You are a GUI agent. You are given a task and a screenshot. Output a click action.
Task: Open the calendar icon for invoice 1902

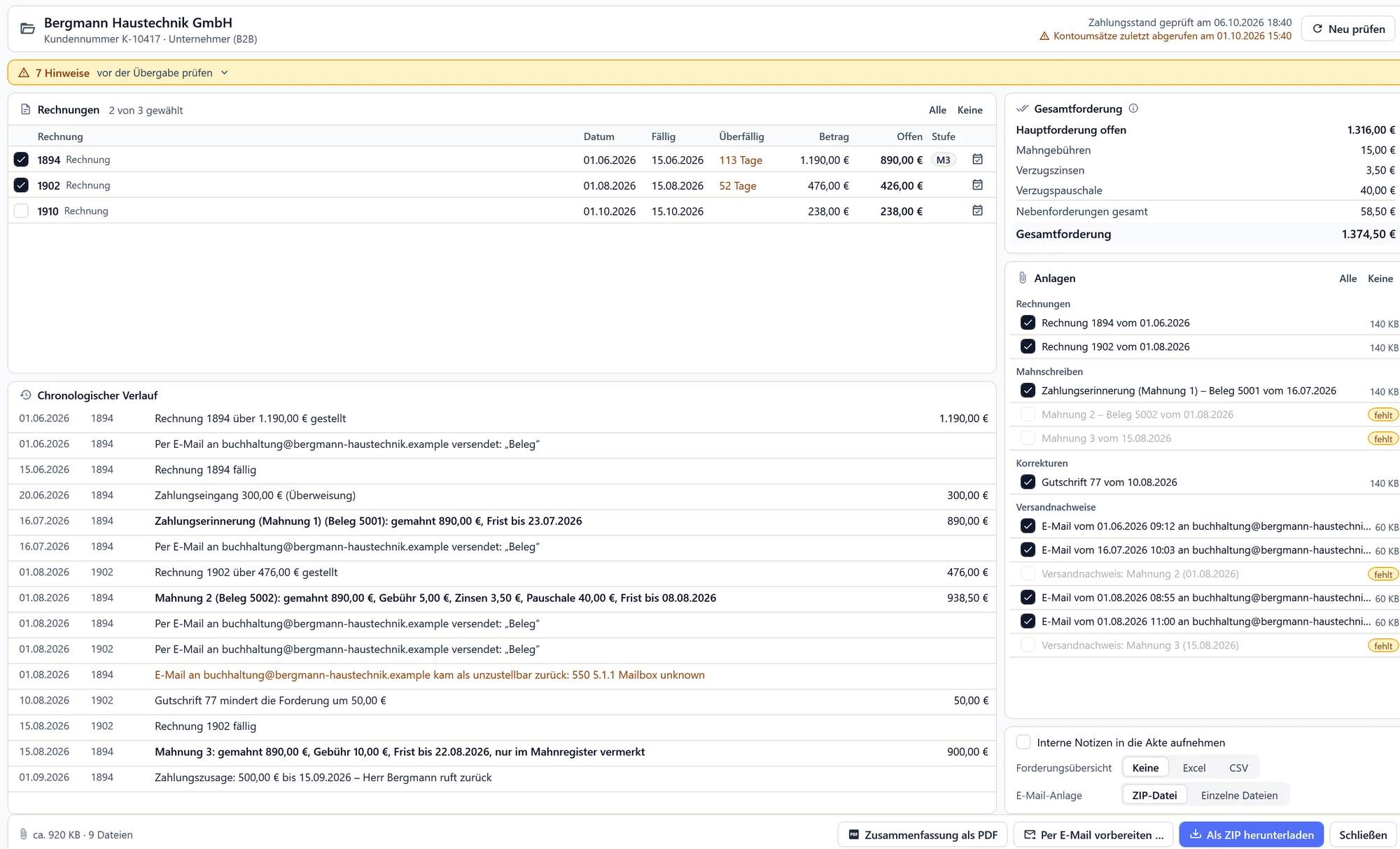point(978,185)
